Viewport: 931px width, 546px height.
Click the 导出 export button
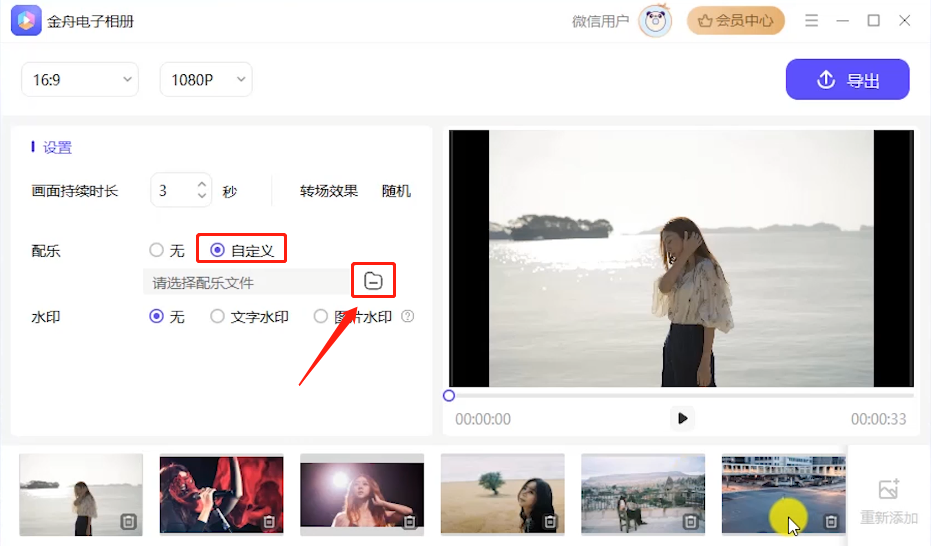coord(847,80)
